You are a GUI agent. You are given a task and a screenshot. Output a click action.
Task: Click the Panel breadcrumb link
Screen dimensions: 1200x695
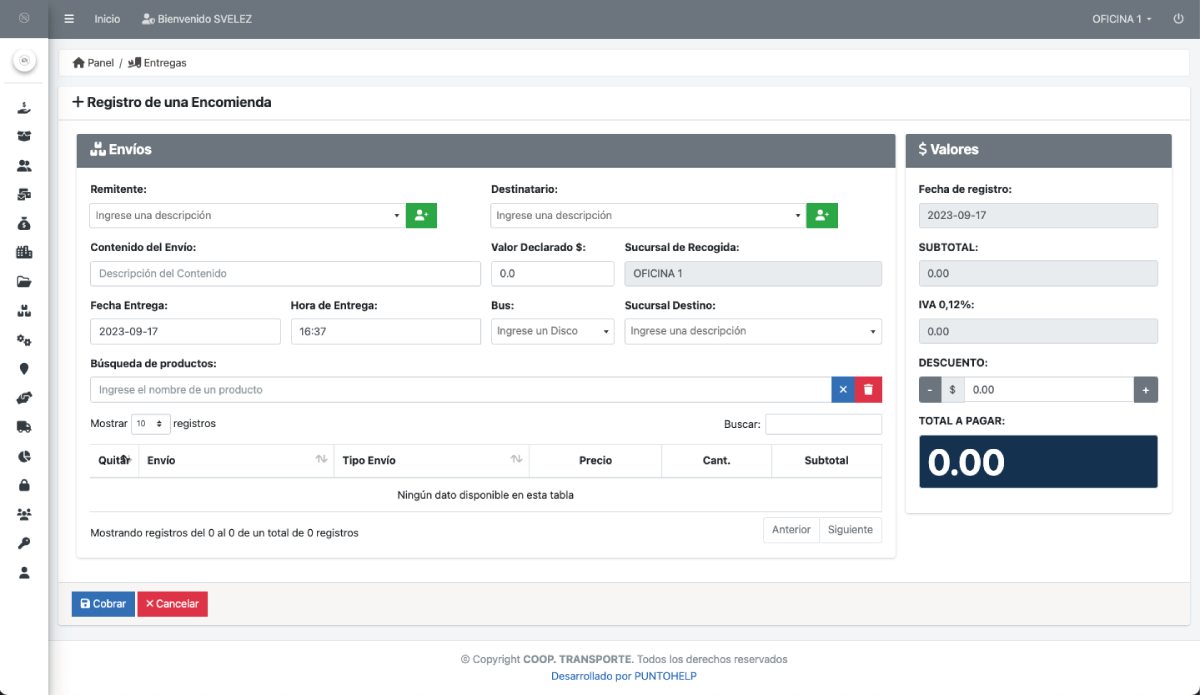pos(94,63)
